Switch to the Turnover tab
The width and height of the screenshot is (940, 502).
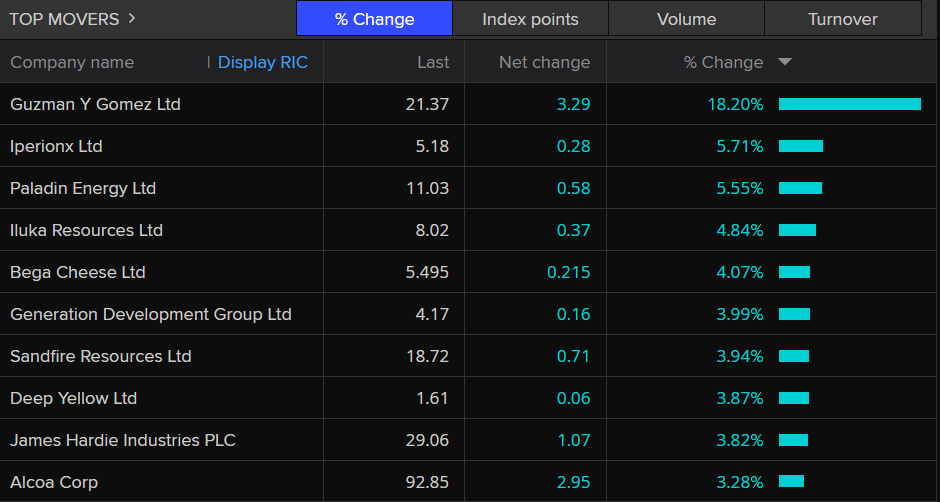pyautogui.click(x=843, y=19)
